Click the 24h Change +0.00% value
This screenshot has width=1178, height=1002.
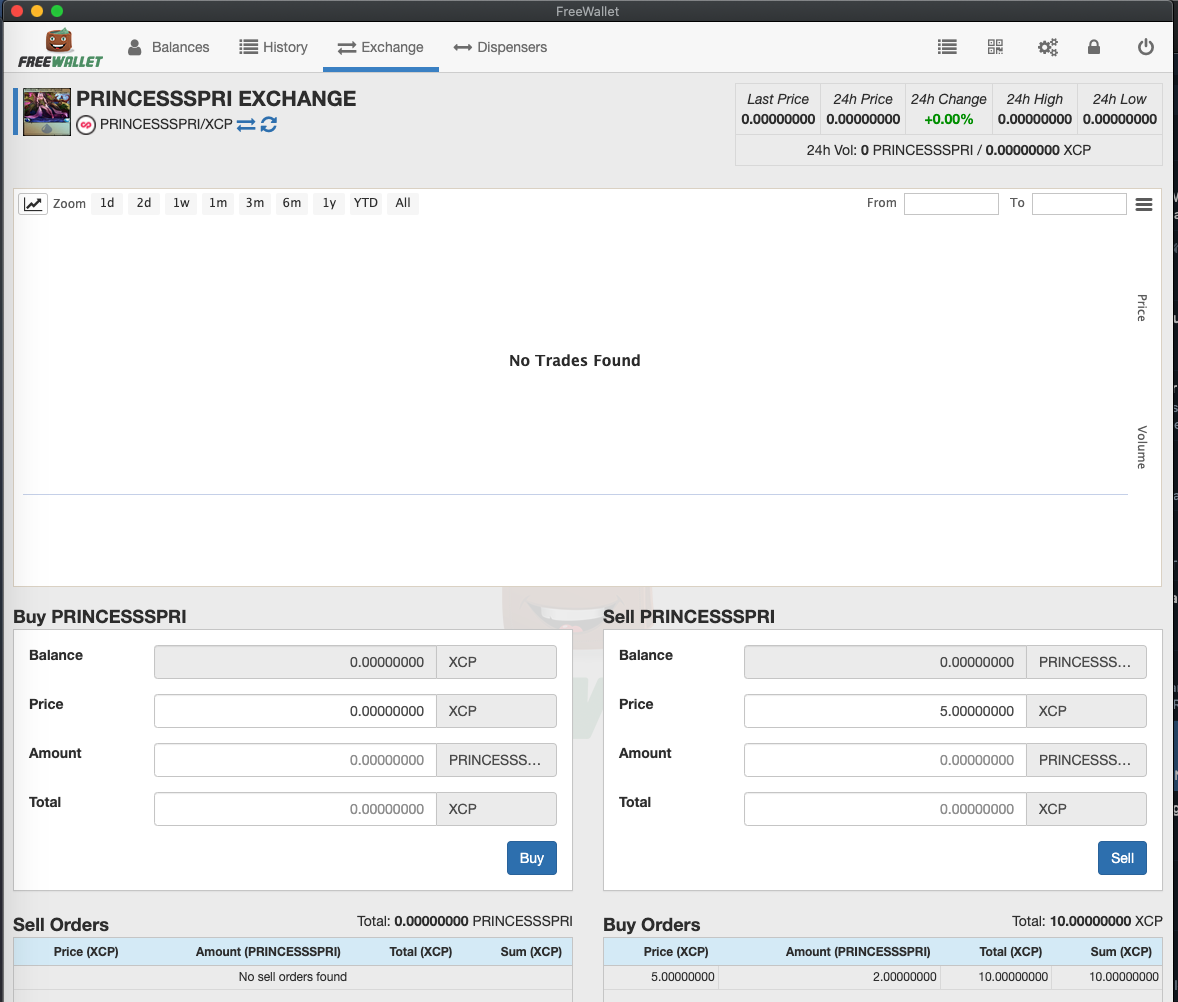(948, 119)
